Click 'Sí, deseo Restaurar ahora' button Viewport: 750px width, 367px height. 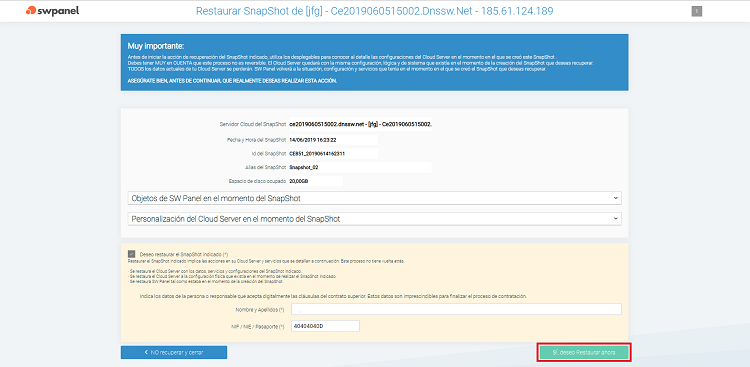[584, 352]
